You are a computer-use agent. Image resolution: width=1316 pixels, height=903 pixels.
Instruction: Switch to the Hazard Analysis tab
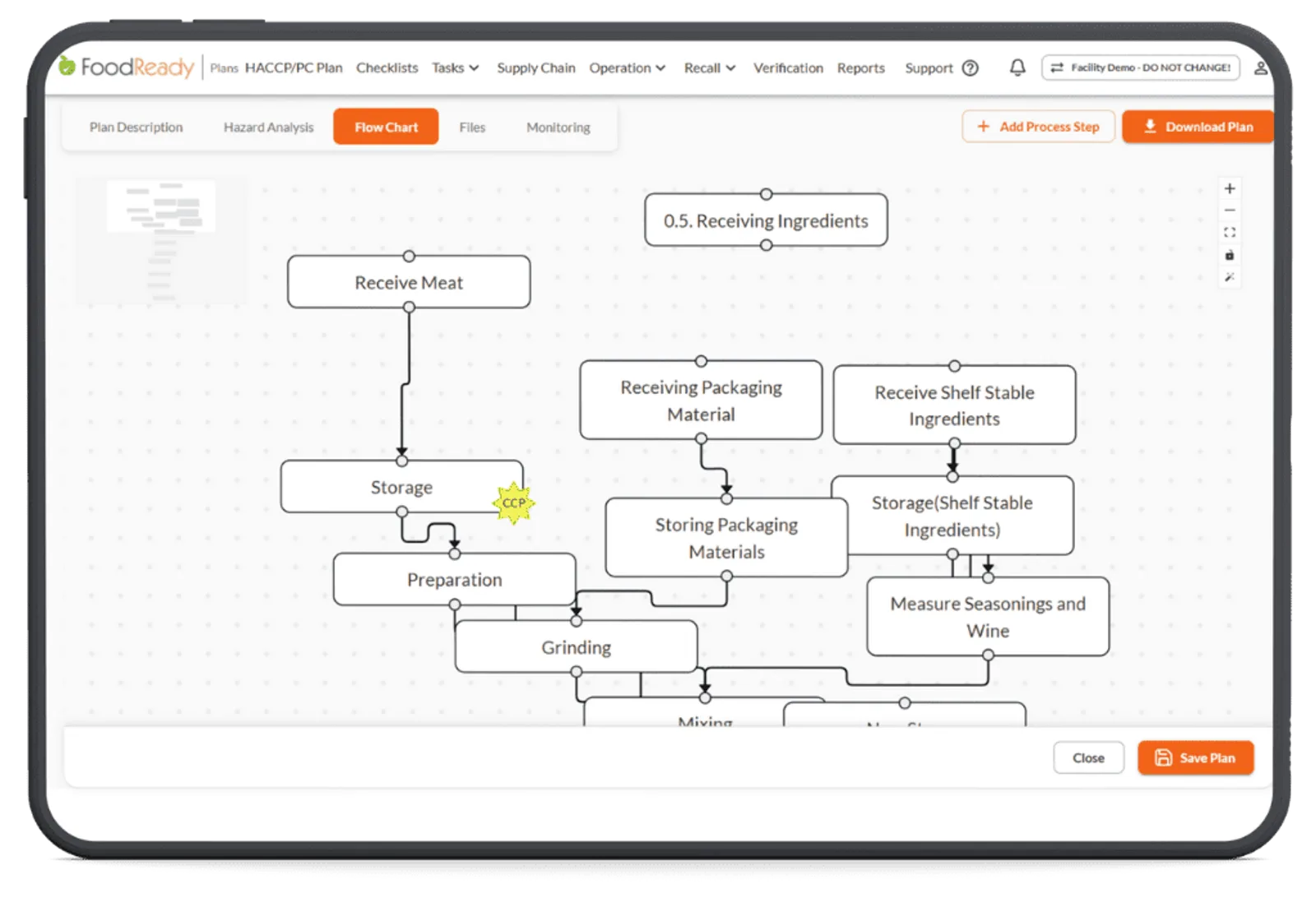click(268, 127)
